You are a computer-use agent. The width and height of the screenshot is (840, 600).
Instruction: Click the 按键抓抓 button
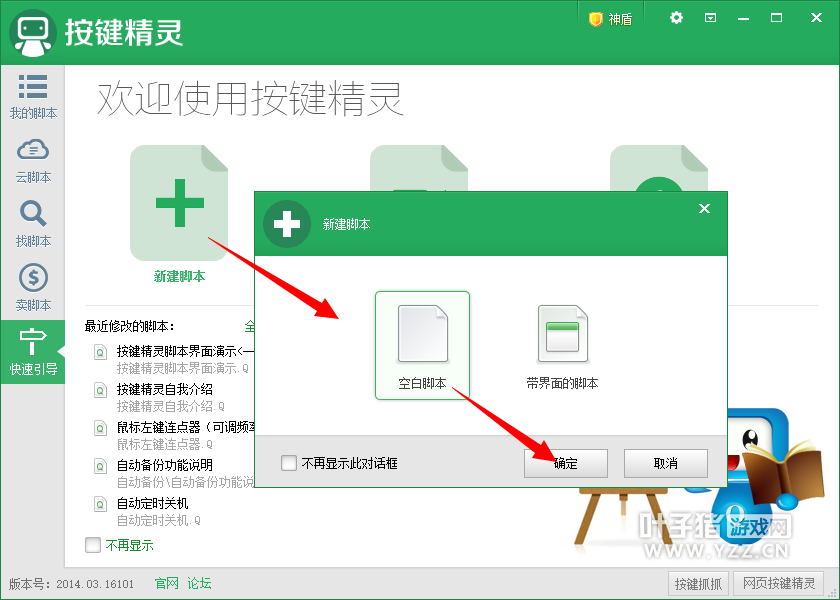tap(699, 583)
